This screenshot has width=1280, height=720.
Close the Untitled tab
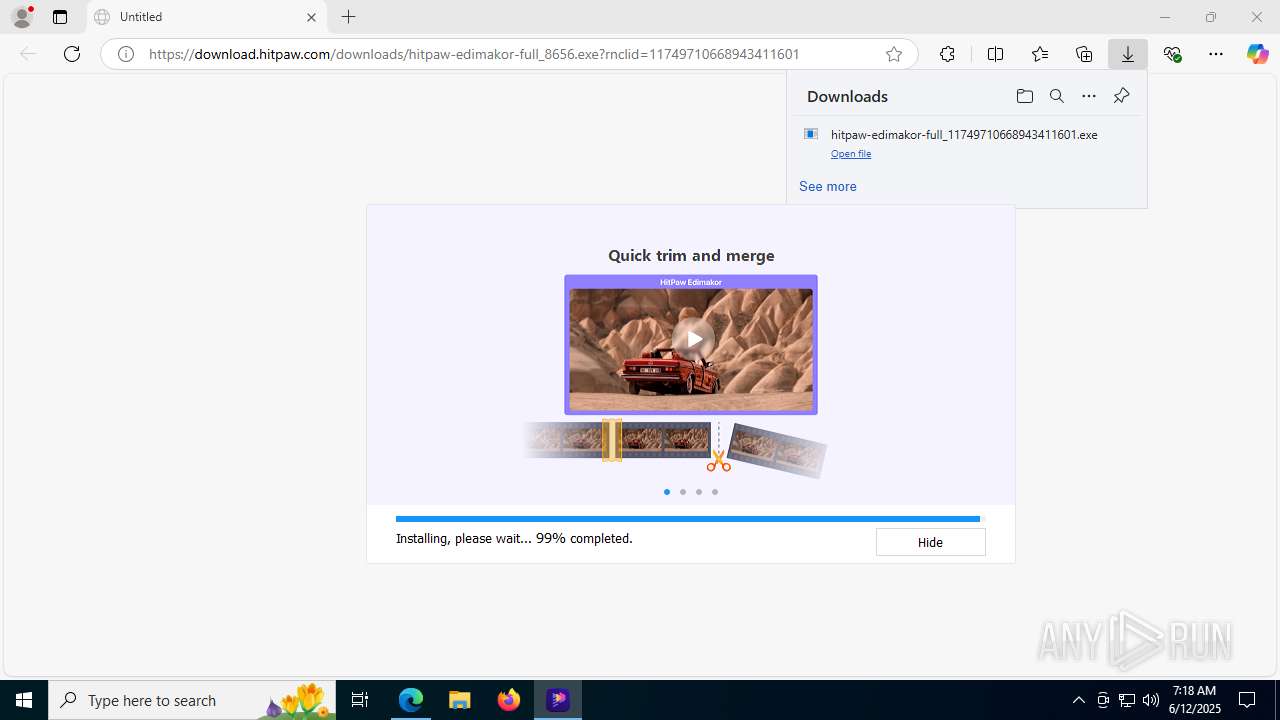click(311, 17)
